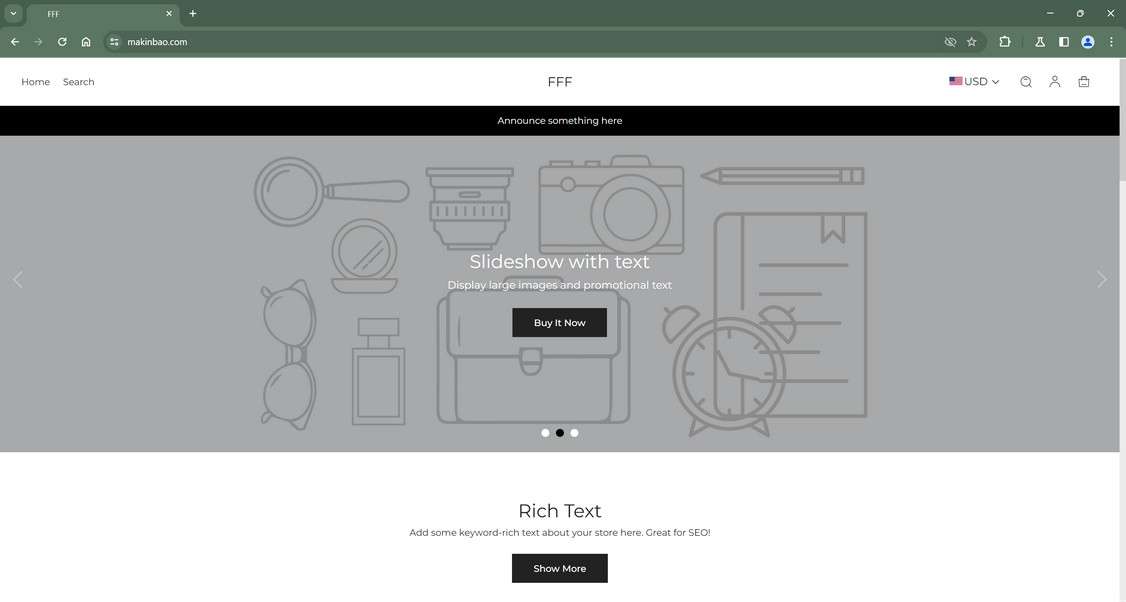The width and height of the screenshot is (1126, 602).
Task: Open the shopping bag cart icon
Action: coord(1084,82)
